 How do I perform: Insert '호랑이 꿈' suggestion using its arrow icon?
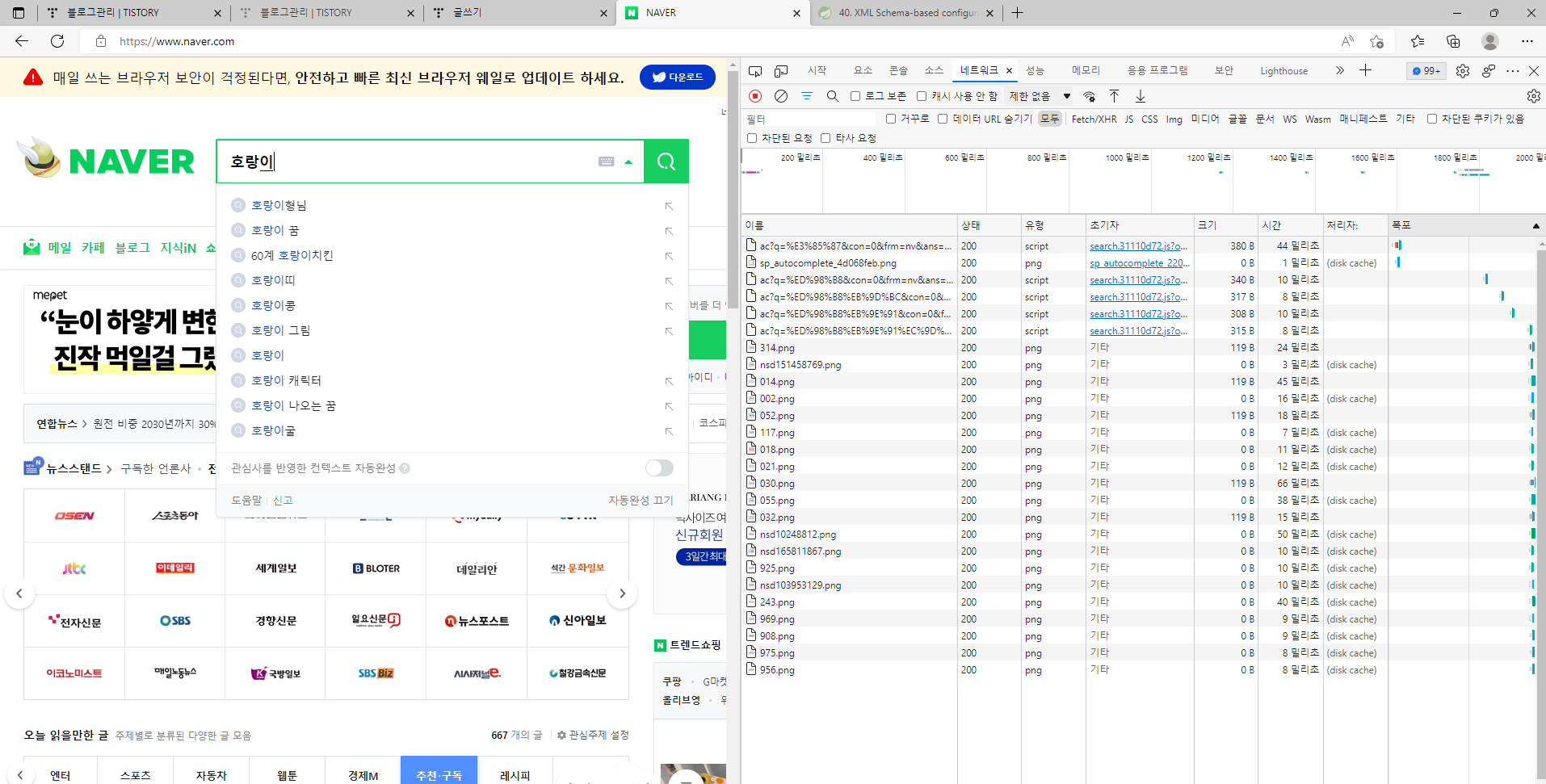(669, 231)
